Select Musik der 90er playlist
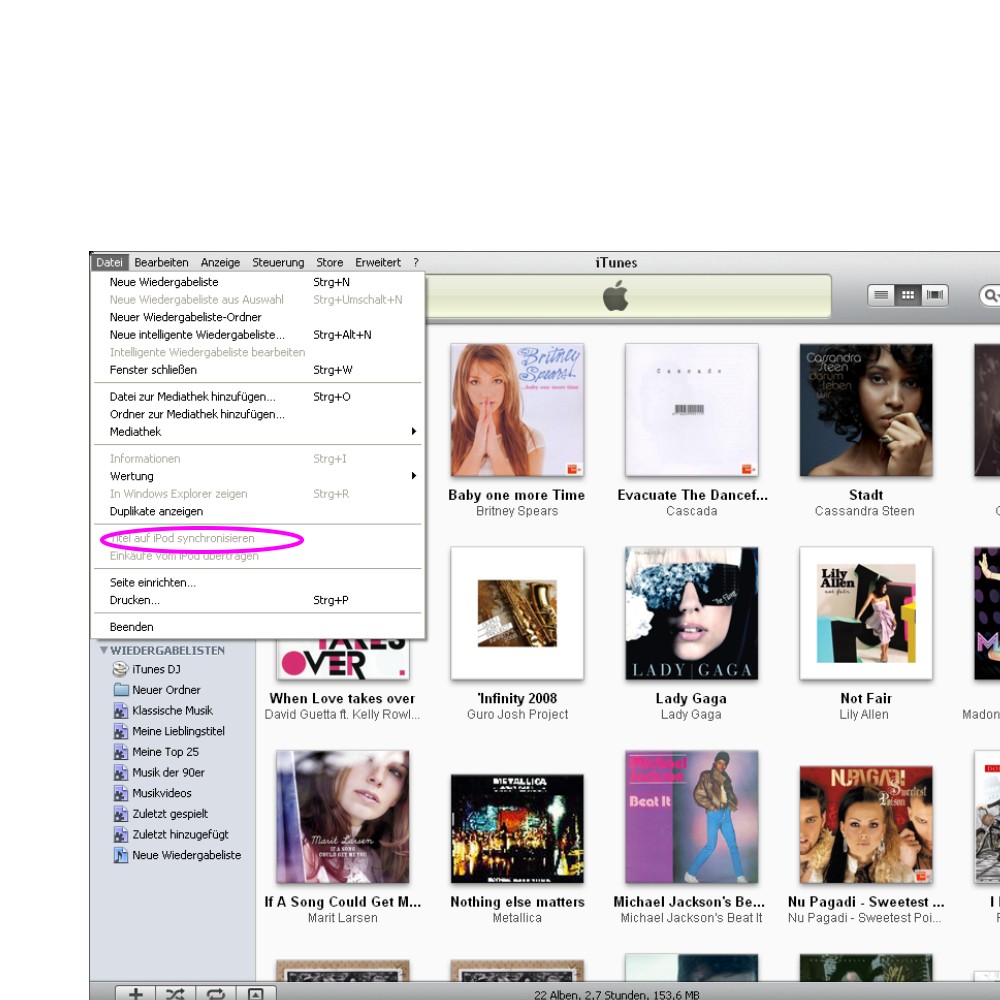Image resolution: width=1000 pixels, height=1000 pixels. tap(159, 772)
